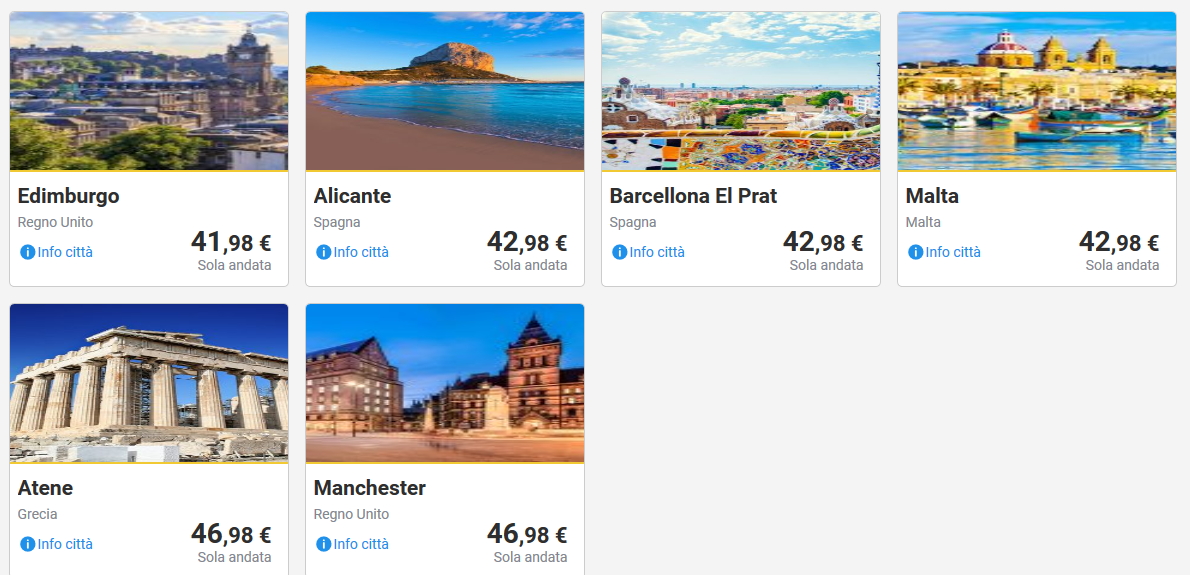Click the info icon on Malta card
Viewport: 1190px width, 575px height.
916,252
